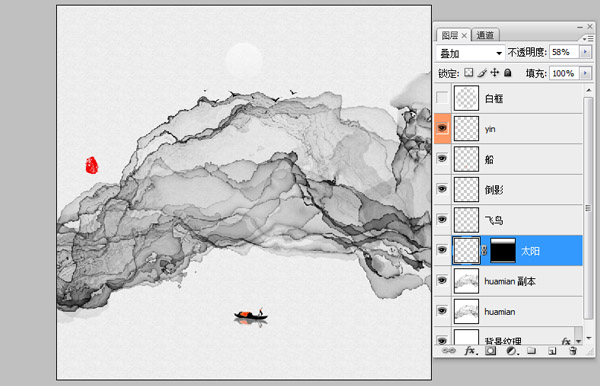The image size is (600, 386).
Task: Create new adjustment layer icon
Action: point(512,351)
